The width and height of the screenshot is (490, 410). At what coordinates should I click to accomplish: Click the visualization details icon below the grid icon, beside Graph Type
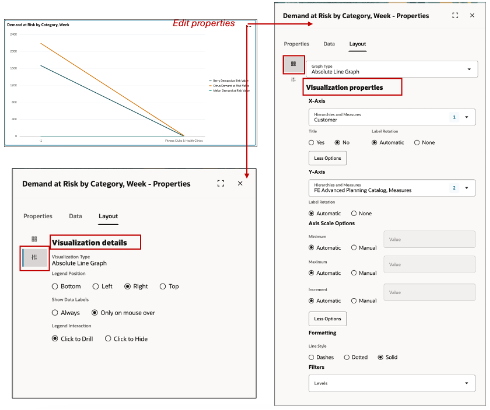(293, 80)
